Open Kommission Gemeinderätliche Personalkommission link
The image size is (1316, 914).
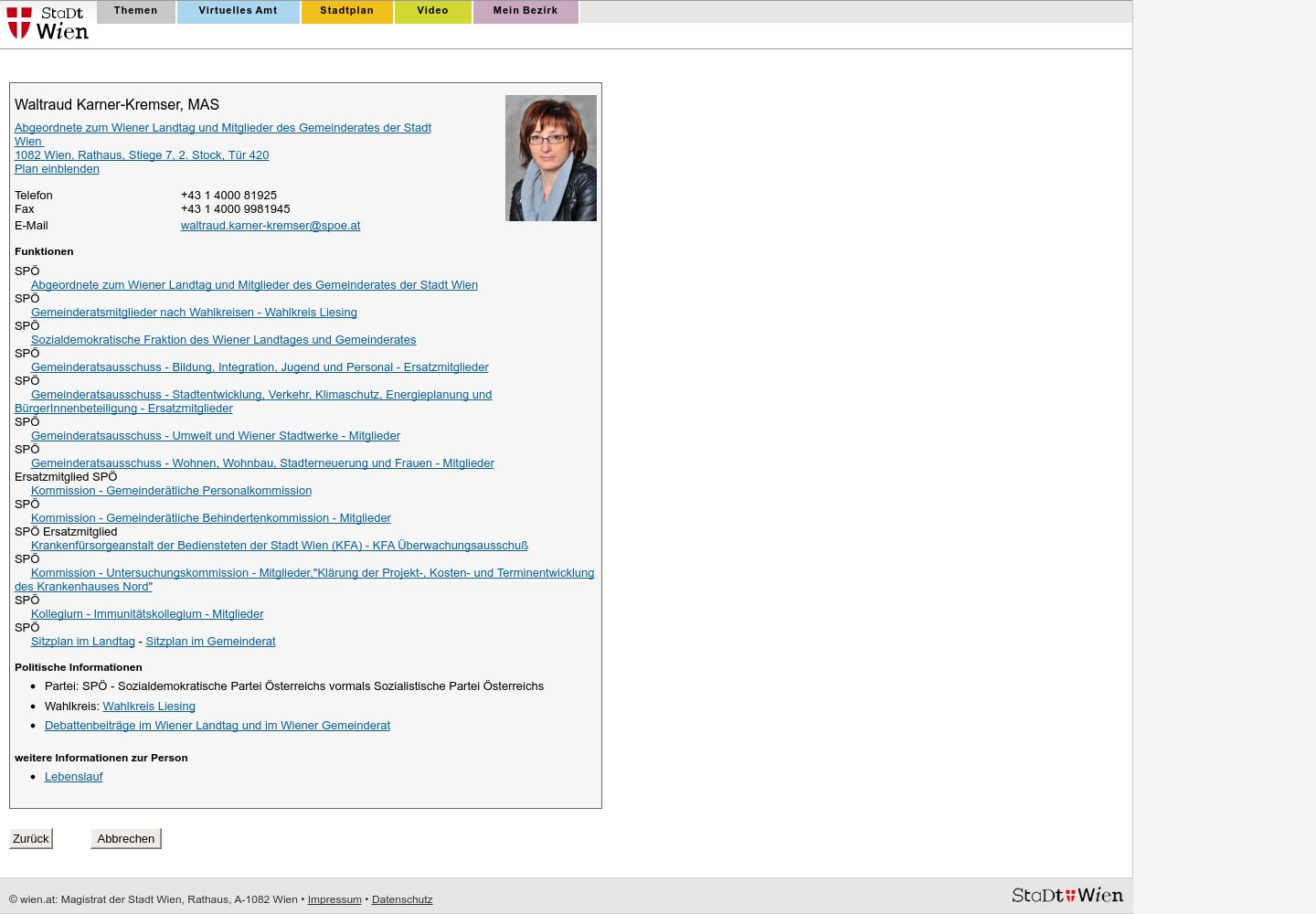(x=171, y=491)
